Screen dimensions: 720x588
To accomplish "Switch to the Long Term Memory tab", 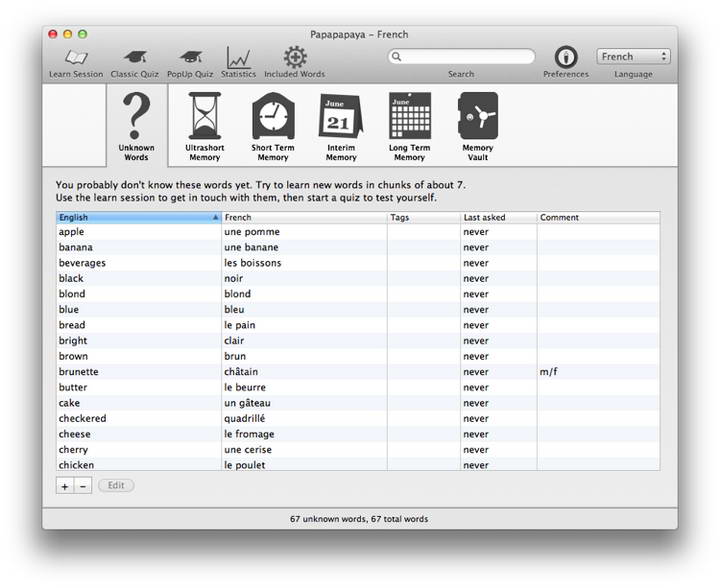I will coord(409,126).
